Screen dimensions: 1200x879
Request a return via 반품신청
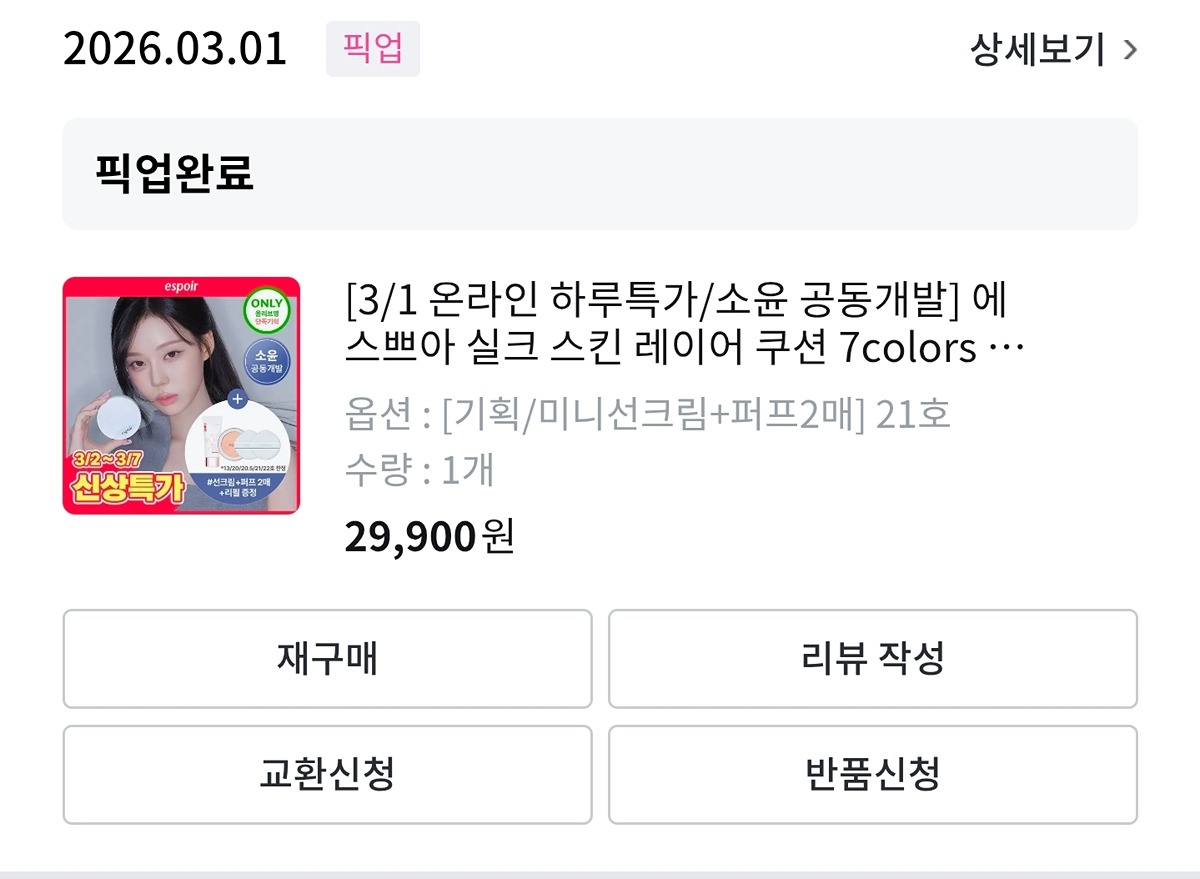click(872, 774)
